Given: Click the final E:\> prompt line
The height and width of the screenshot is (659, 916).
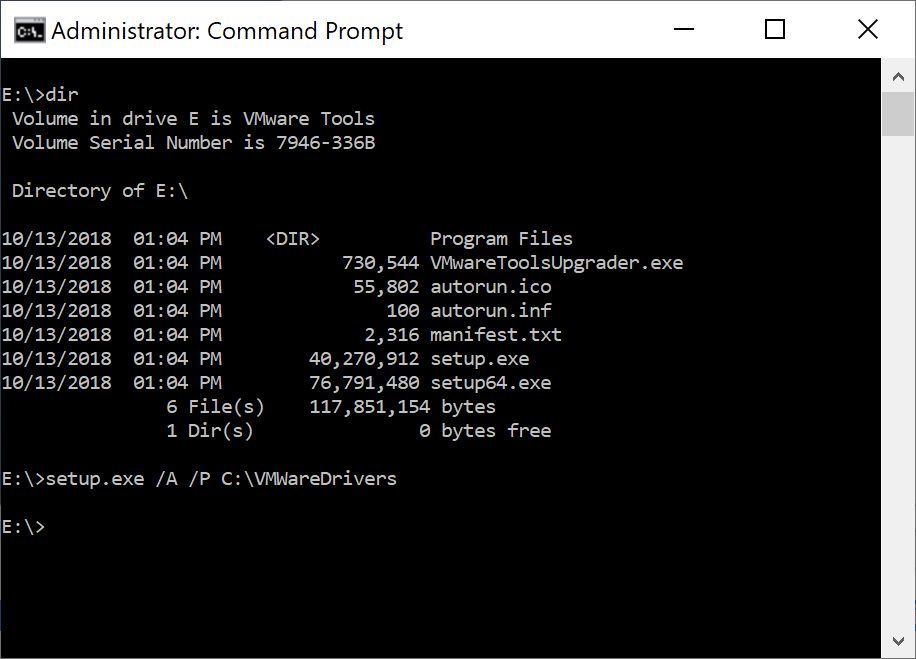Looking at the screenshot, I should (23, 527).
